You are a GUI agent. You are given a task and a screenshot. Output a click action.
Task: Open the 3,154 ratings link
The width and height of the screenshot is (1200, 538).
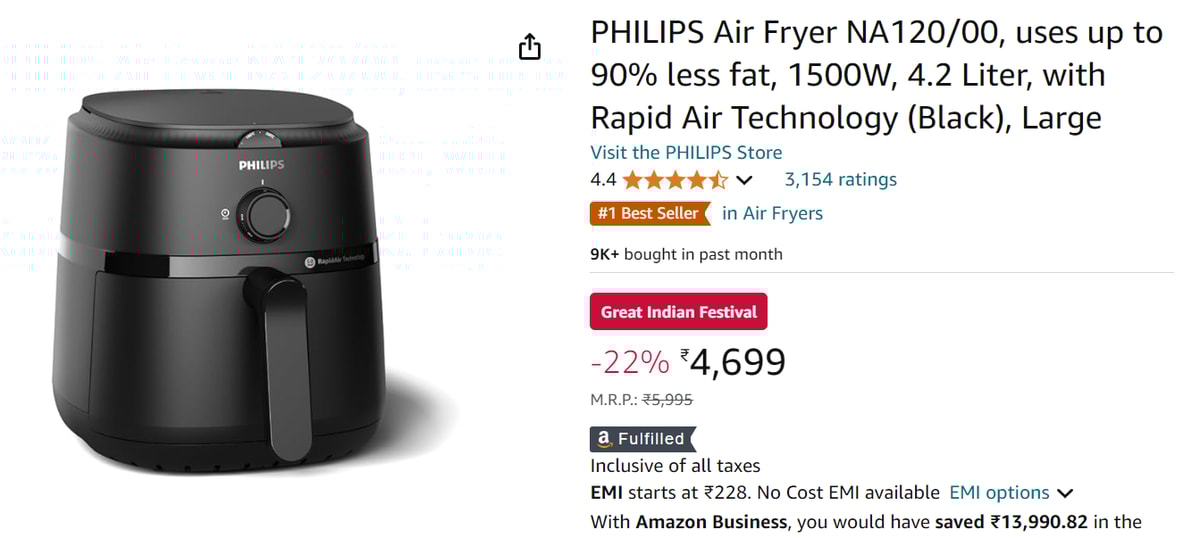(x=840, y=180)
